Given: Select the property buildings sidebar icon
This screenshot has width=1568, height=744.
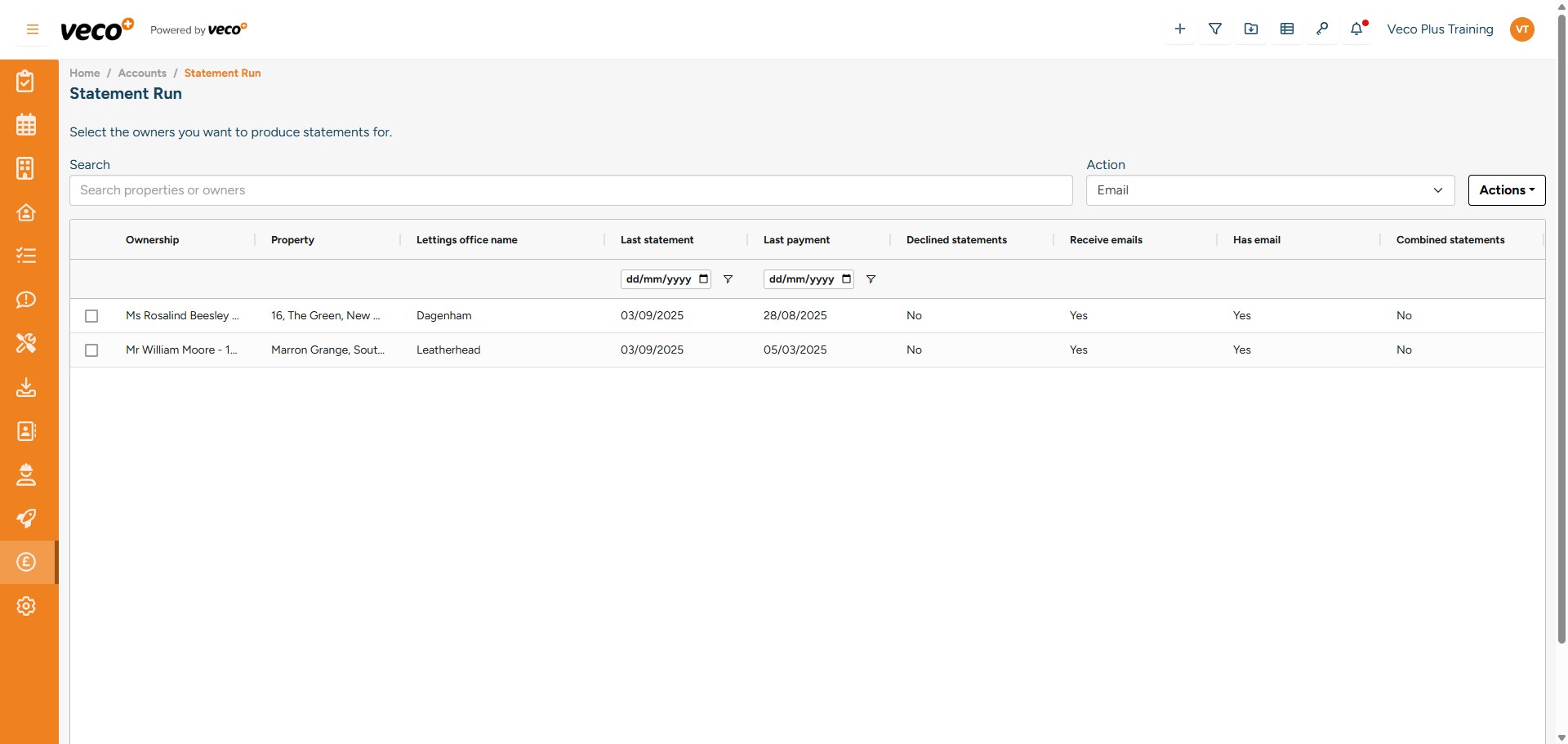Looking at the screenshot, I should pos(26,168).
